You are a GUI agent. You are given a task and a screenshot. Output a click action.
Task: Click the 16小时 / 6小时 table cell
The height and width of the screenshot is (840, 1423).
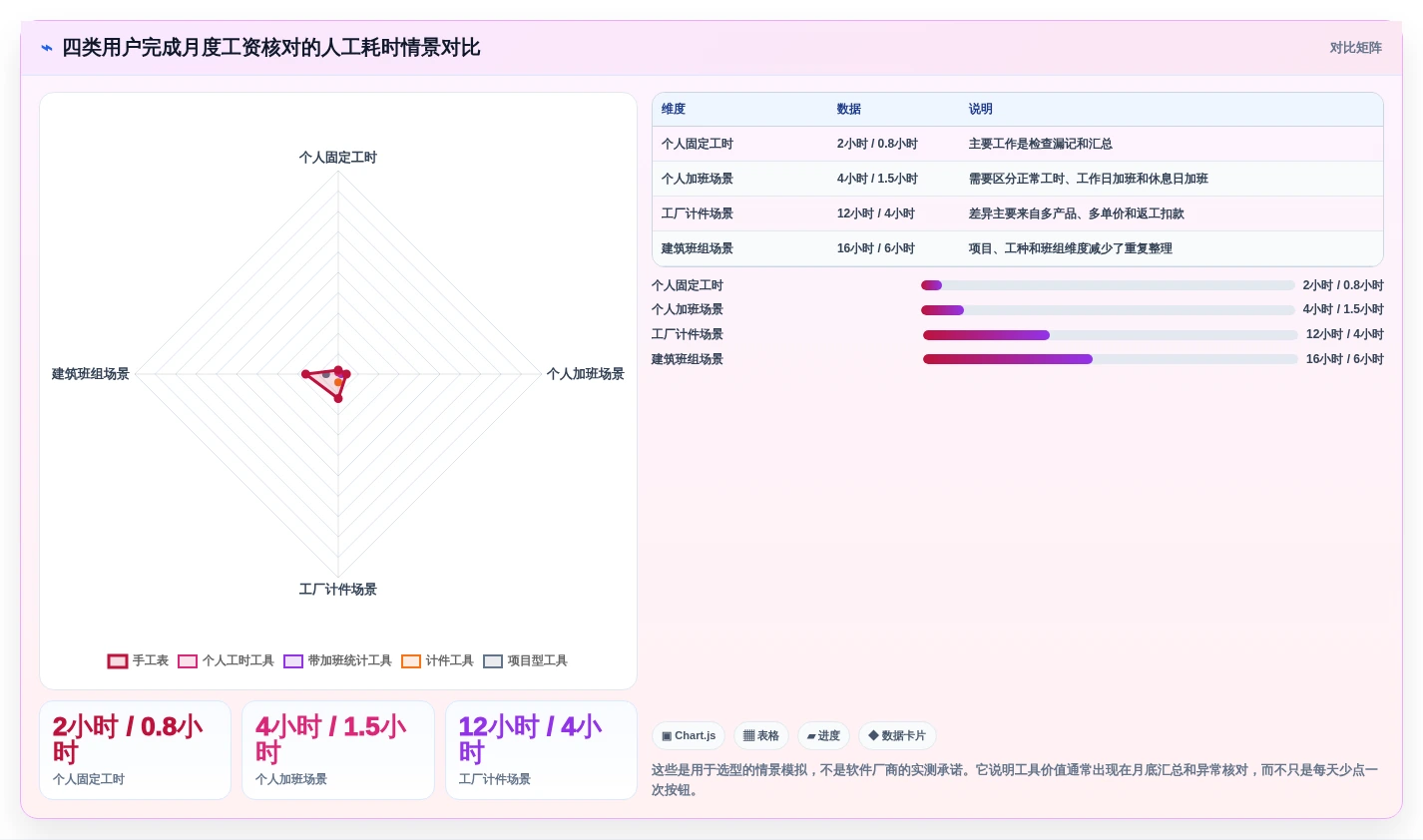pyautogui.click(x=894, y=249)
